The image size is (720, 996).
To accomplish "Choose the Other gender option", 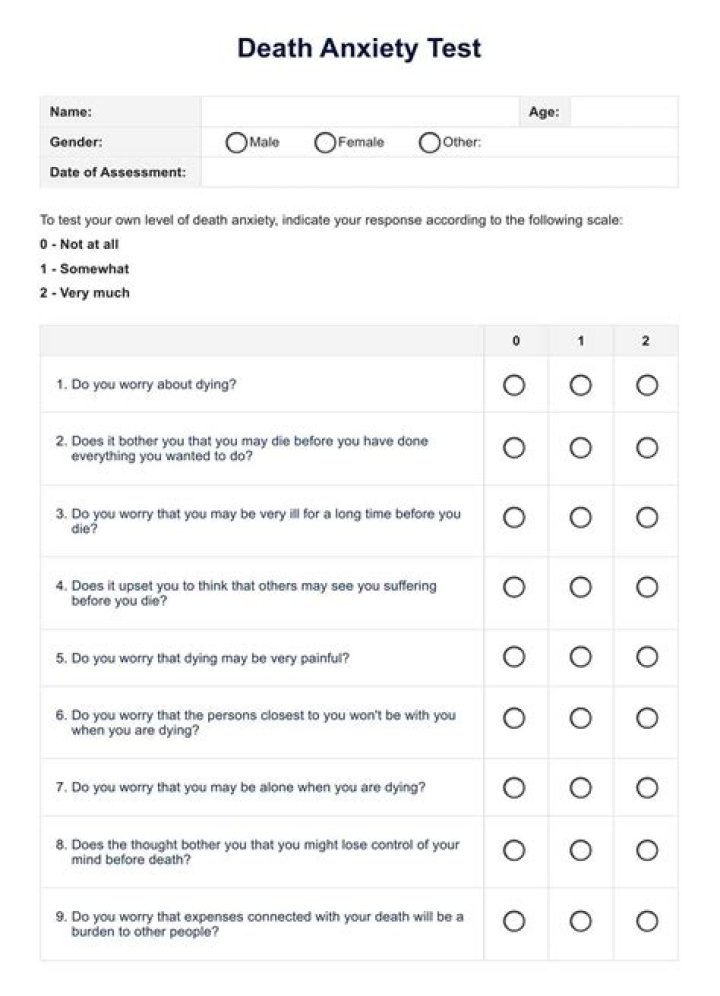I will tap(429, 143).
